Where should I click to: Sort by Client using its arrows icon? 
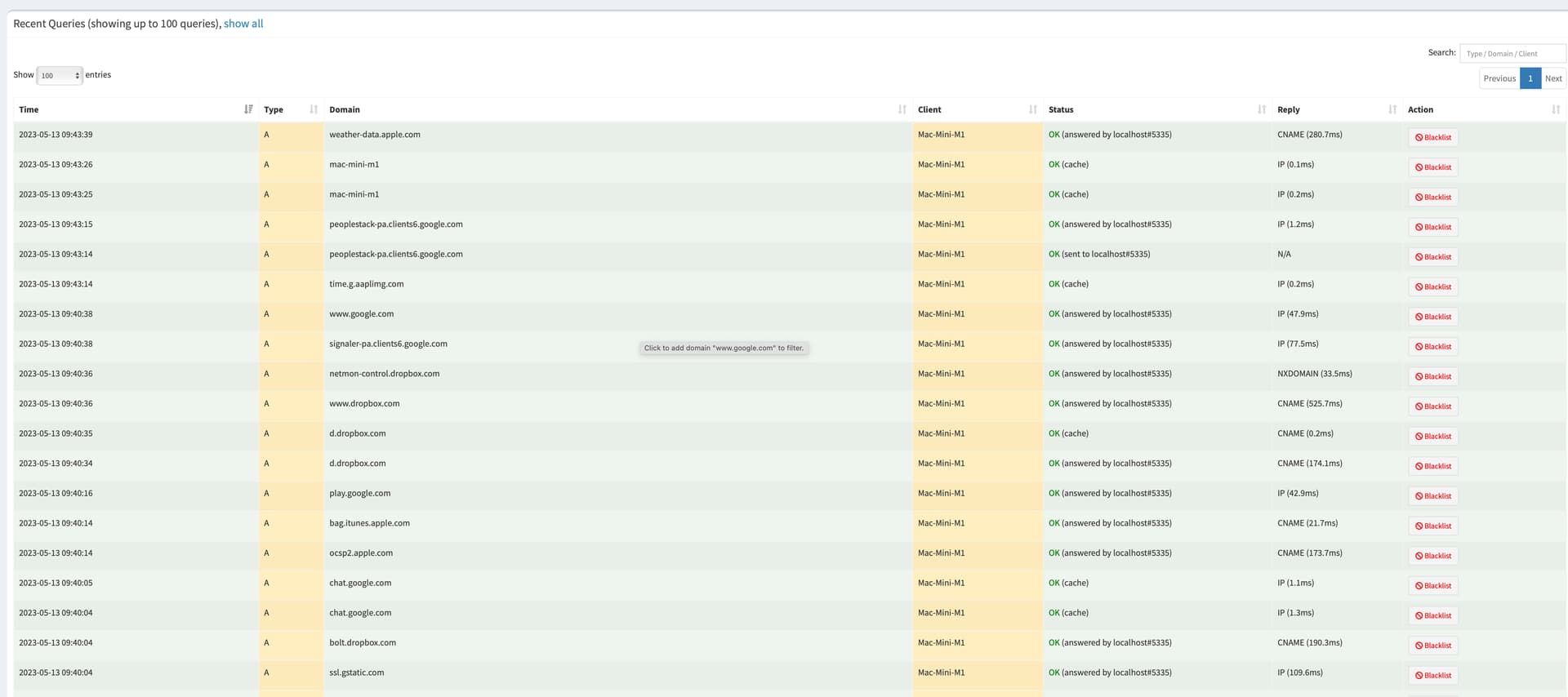click(x=1032, y=109)
